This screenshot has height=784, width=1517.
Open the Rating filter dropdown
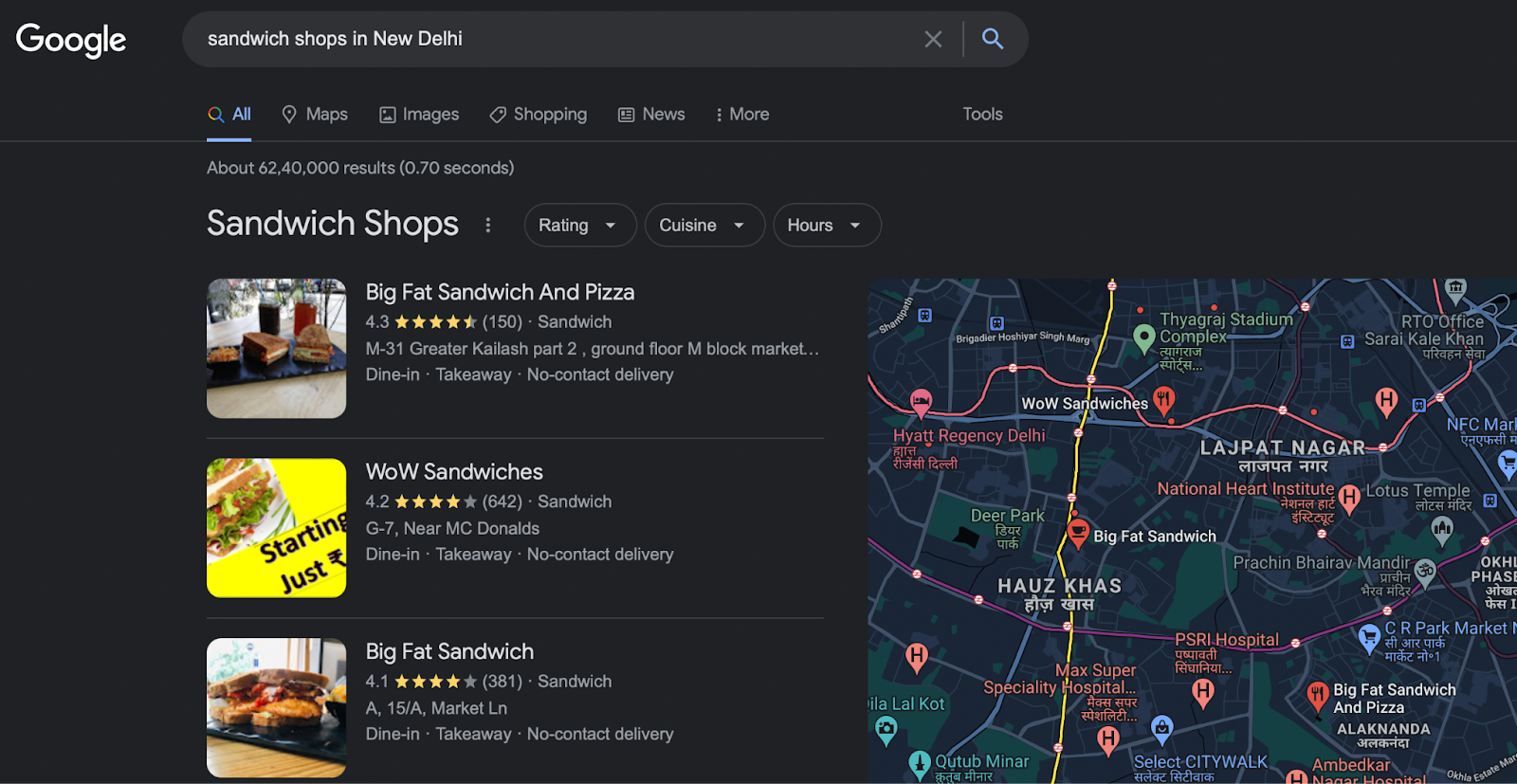pyautogui.click(x=579, y=225)
